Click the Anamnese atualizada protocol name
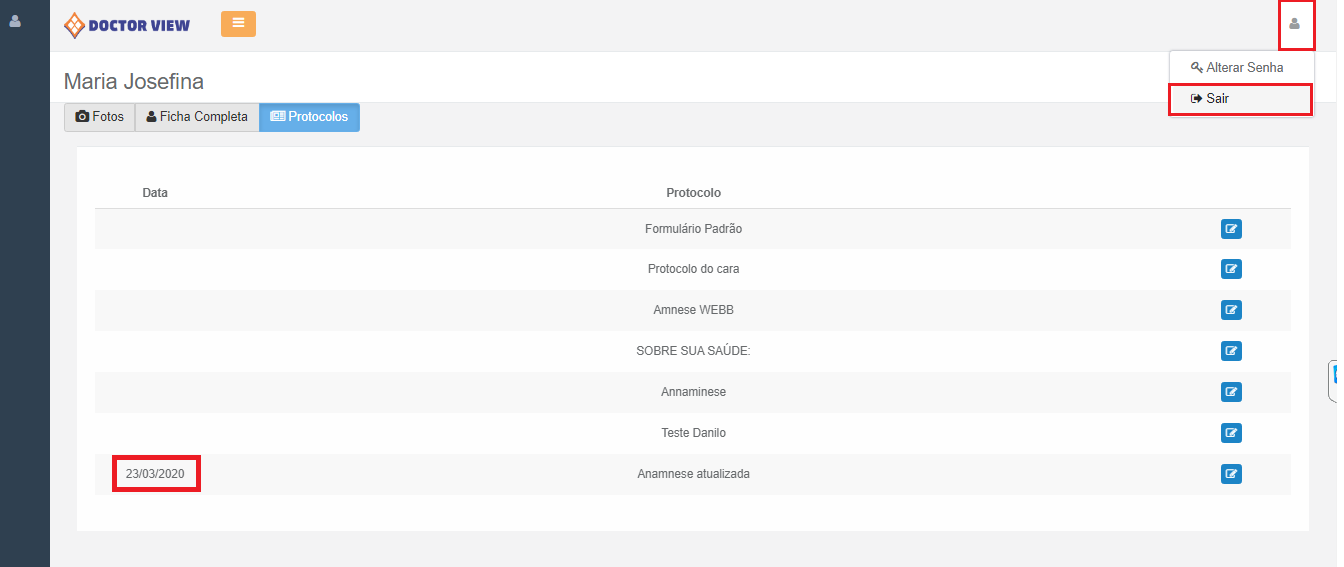 click(x=693, y=474)
